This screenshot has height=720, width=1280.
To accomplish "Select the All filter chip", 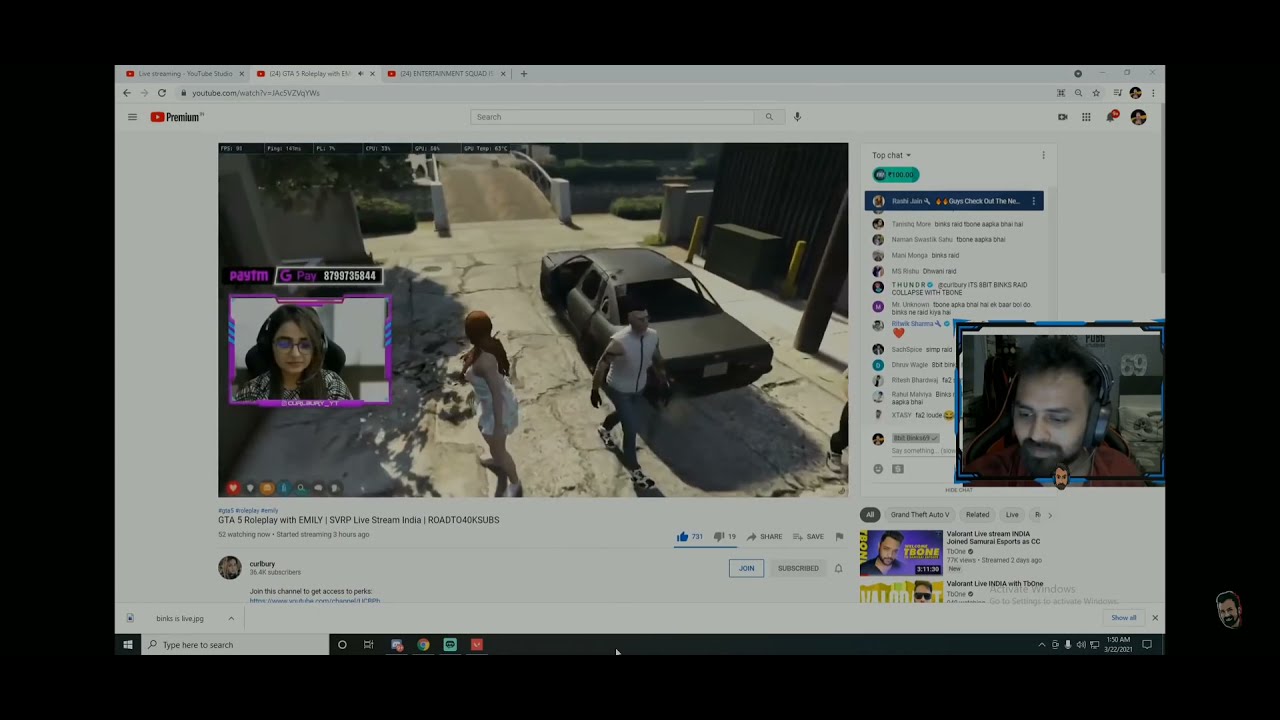I will [870, 515].
